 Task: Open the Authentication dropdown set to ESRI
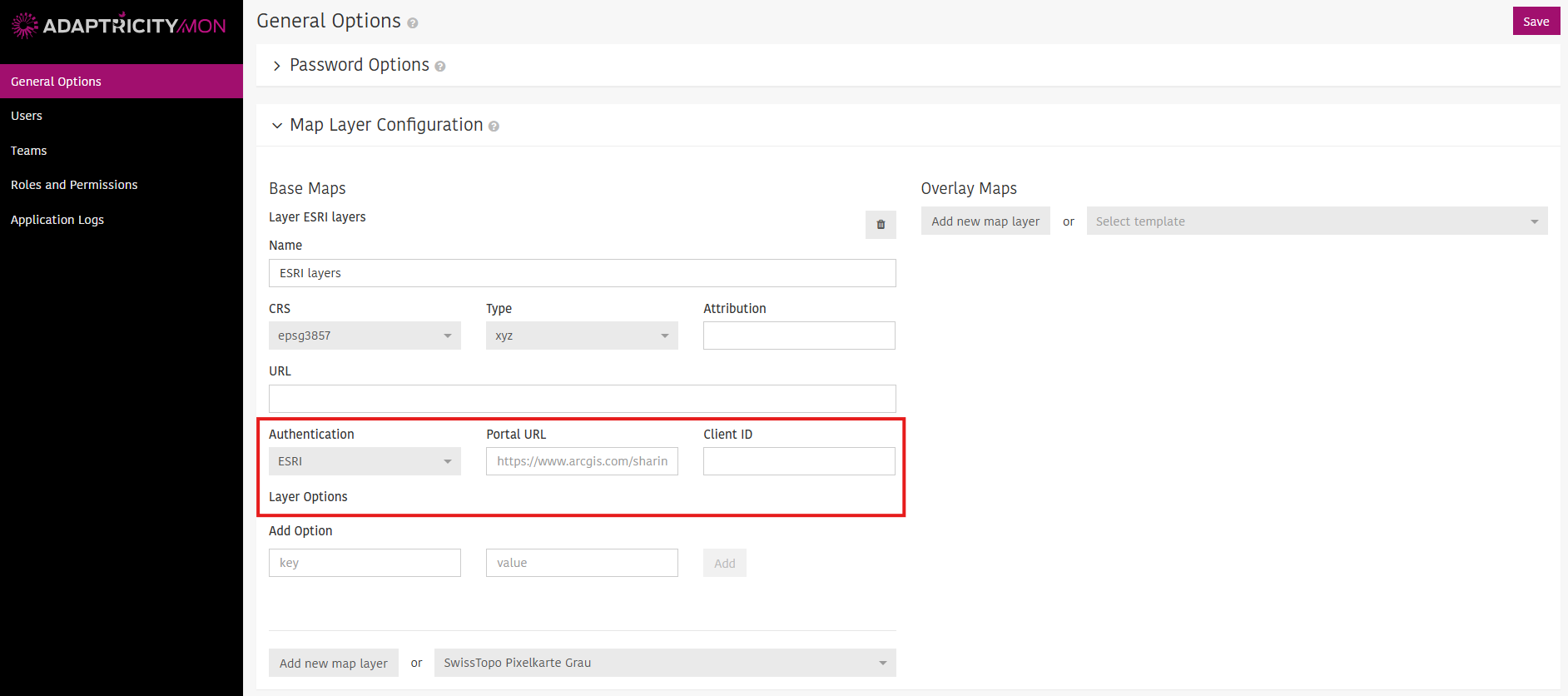365,461
